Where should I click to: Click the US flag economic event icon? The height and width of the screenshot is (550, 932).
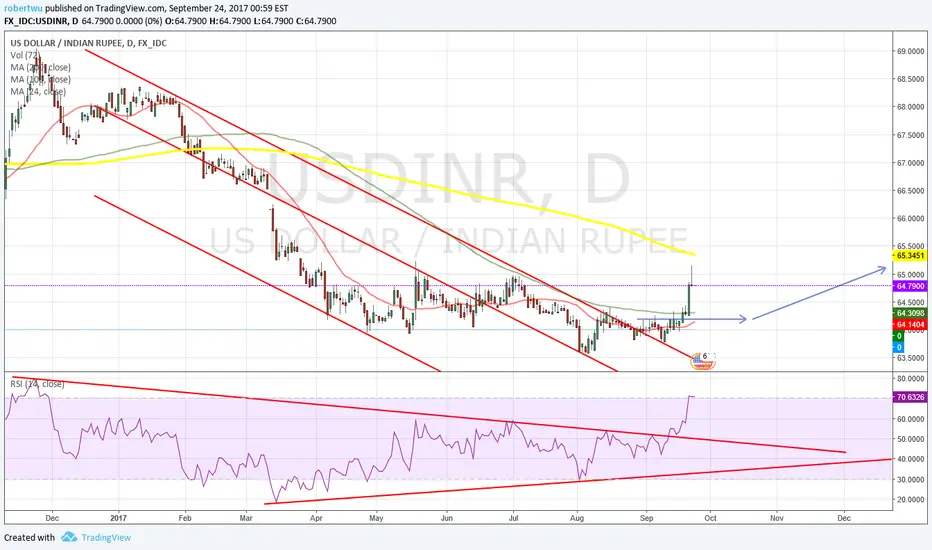tap(703, 360)
